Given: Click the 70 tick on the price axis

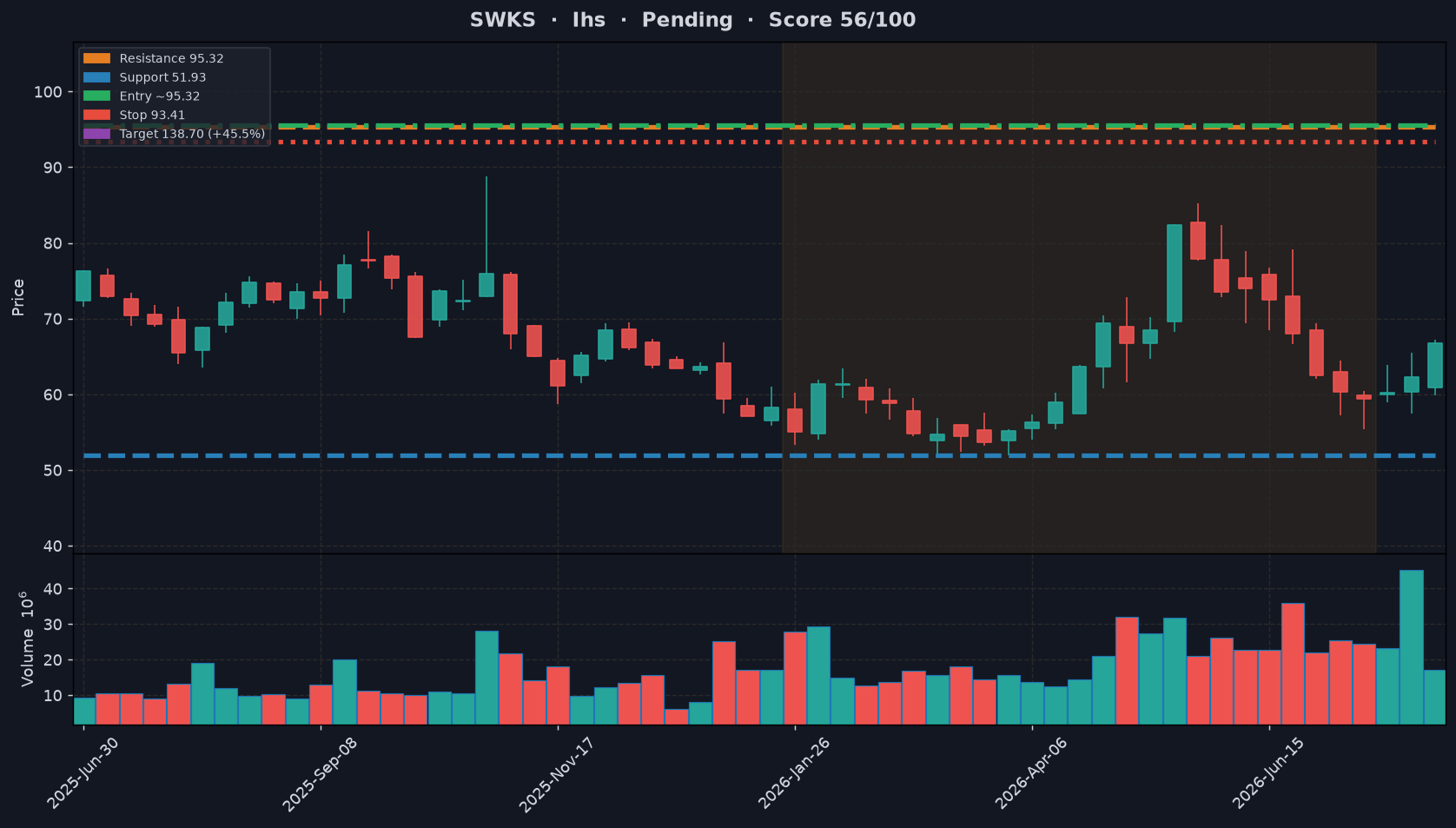Looking at the screenshot, I should point(53,319).
